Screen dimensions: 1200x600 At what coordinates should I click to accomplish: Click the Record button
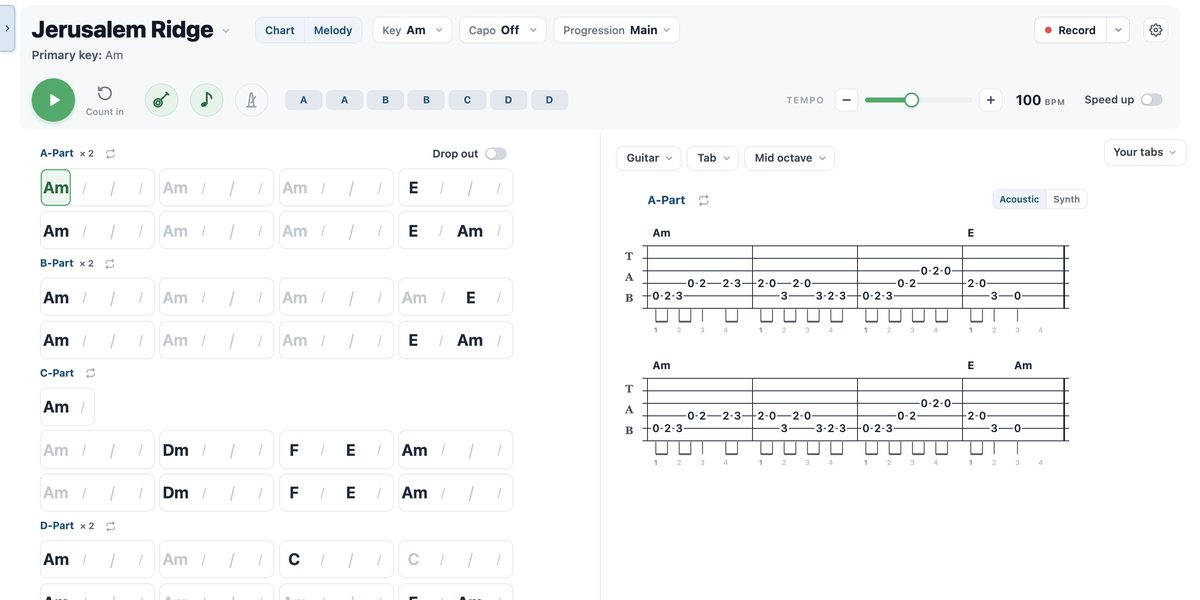1070,30
